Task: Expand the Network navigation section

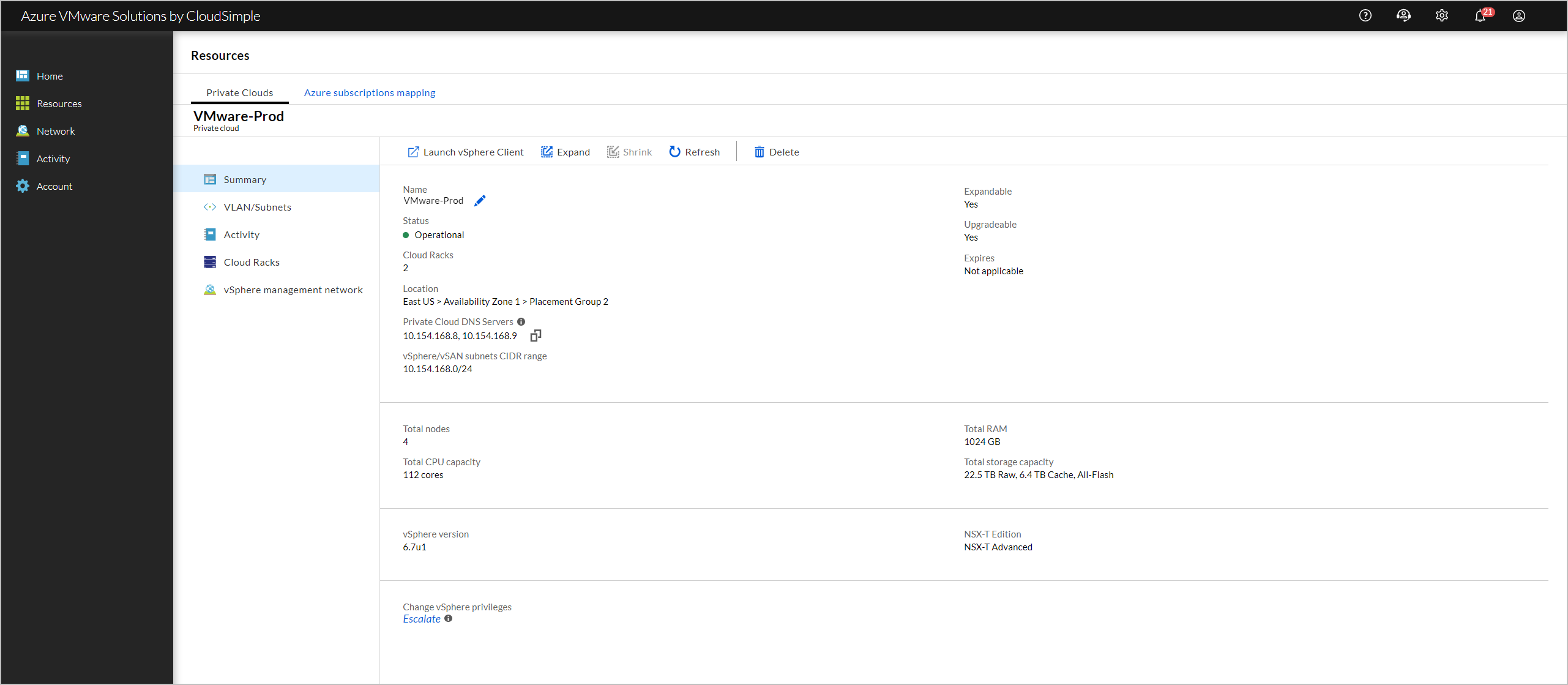Action: coord(56,131)
